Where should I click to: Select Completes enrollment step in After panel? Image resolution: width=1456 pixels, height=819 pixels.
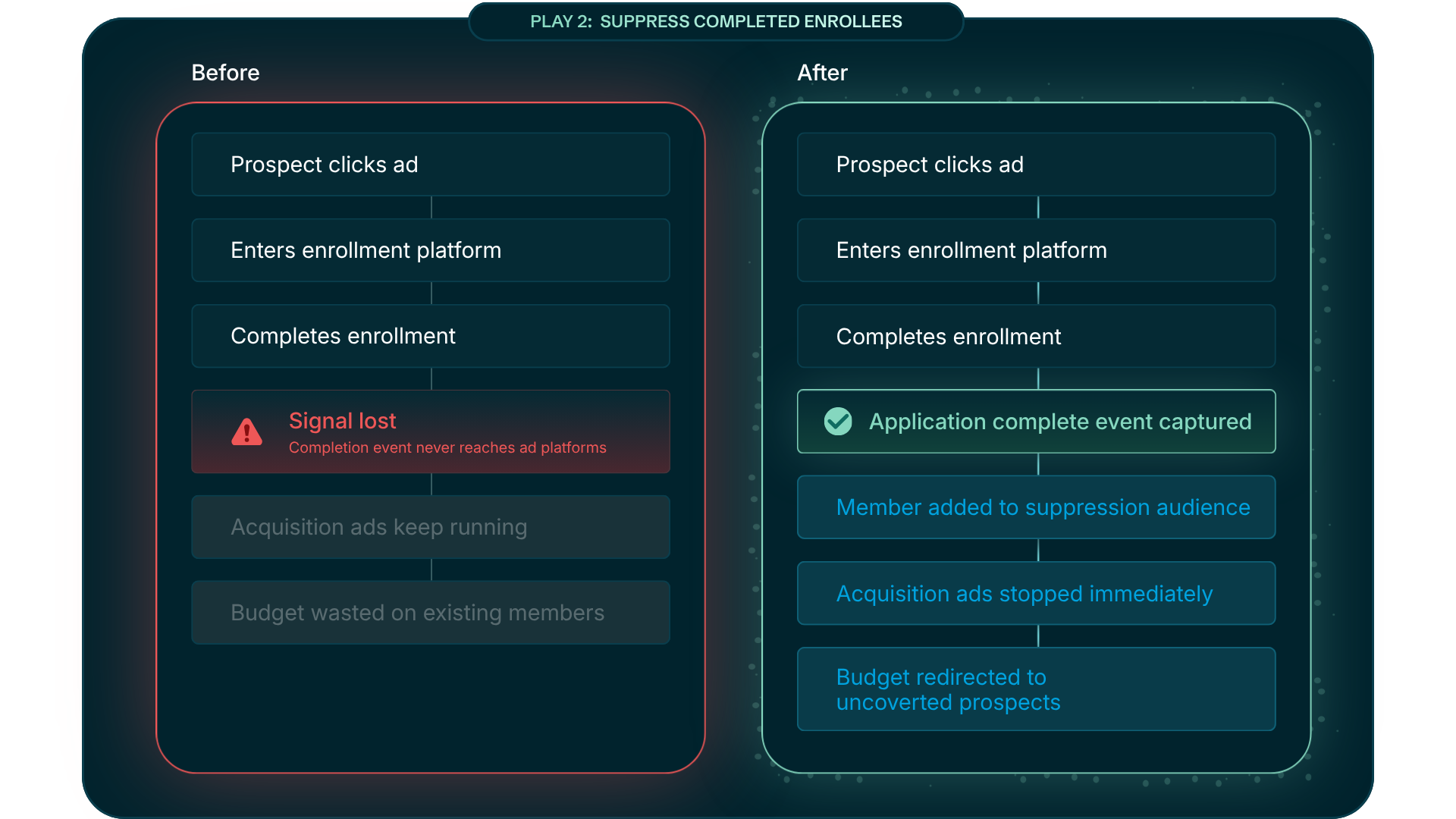click(1036, 337)
